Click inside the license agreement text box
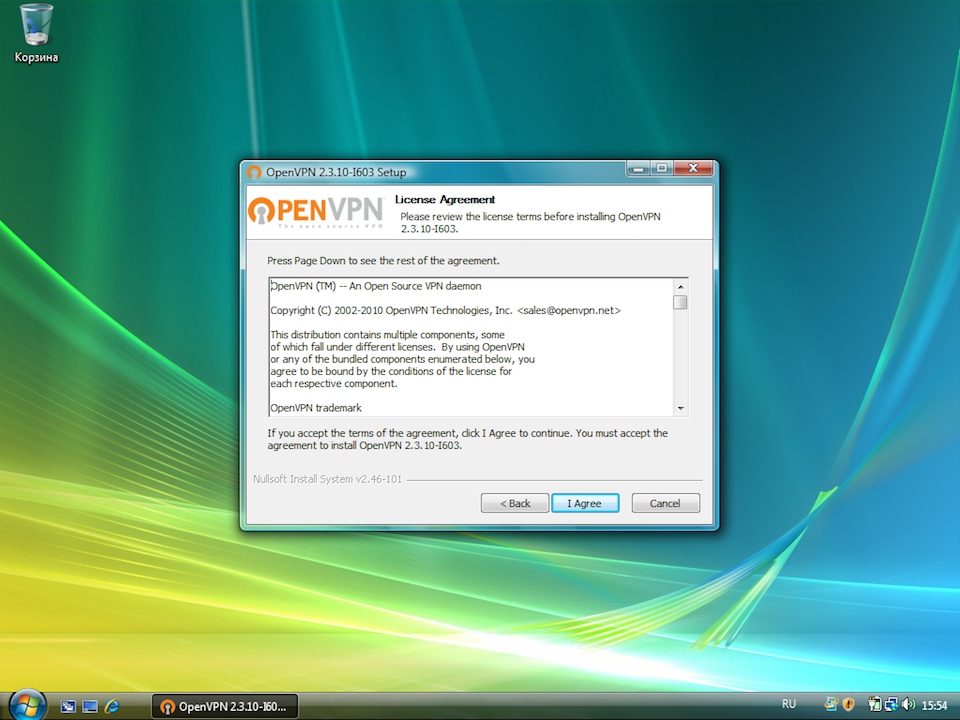The height and width of the screenshot is (720, 960). click(471, 347)
